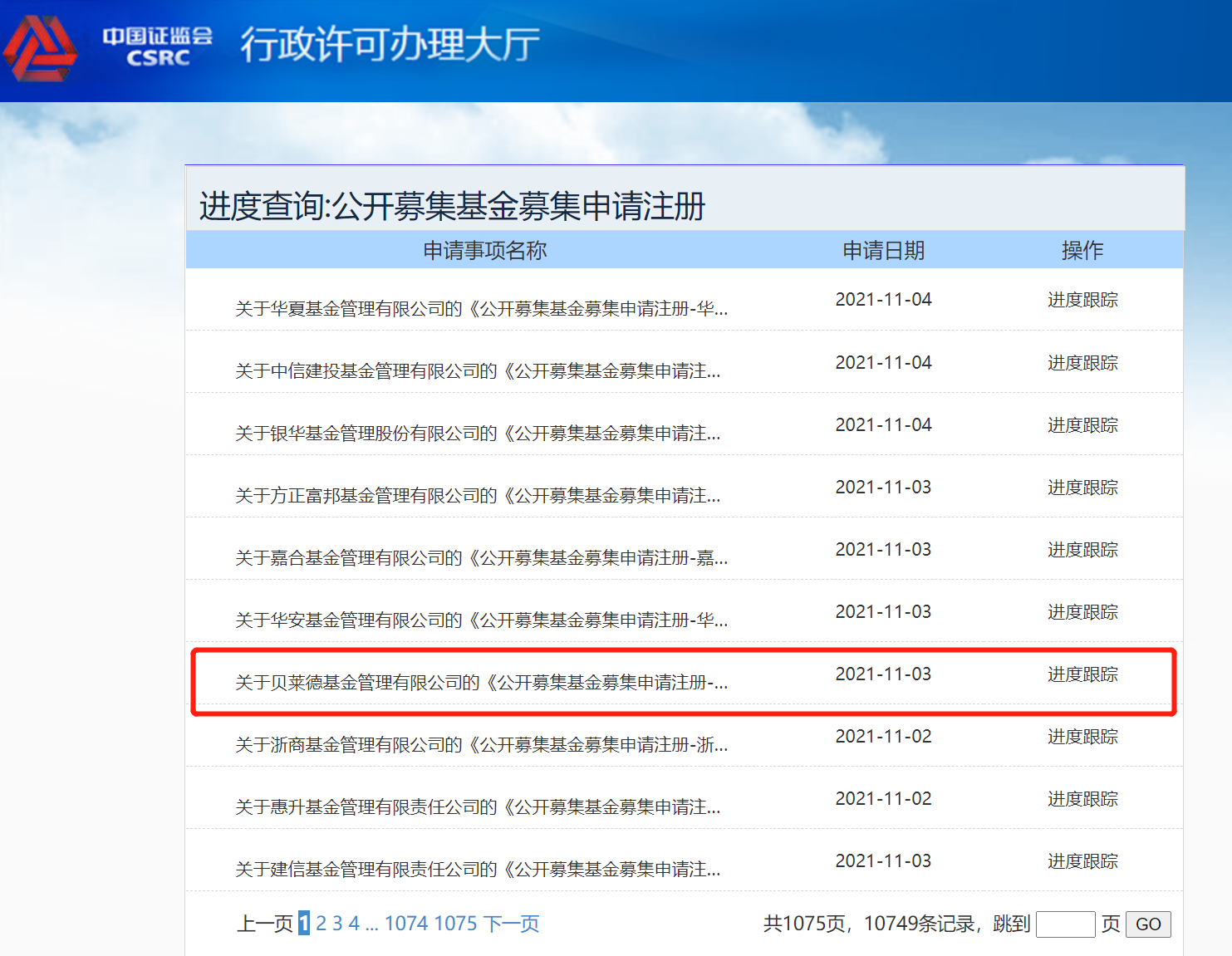Jump to last page 1075
This screenshot has height=956, width=1232.
coord(456,924)
